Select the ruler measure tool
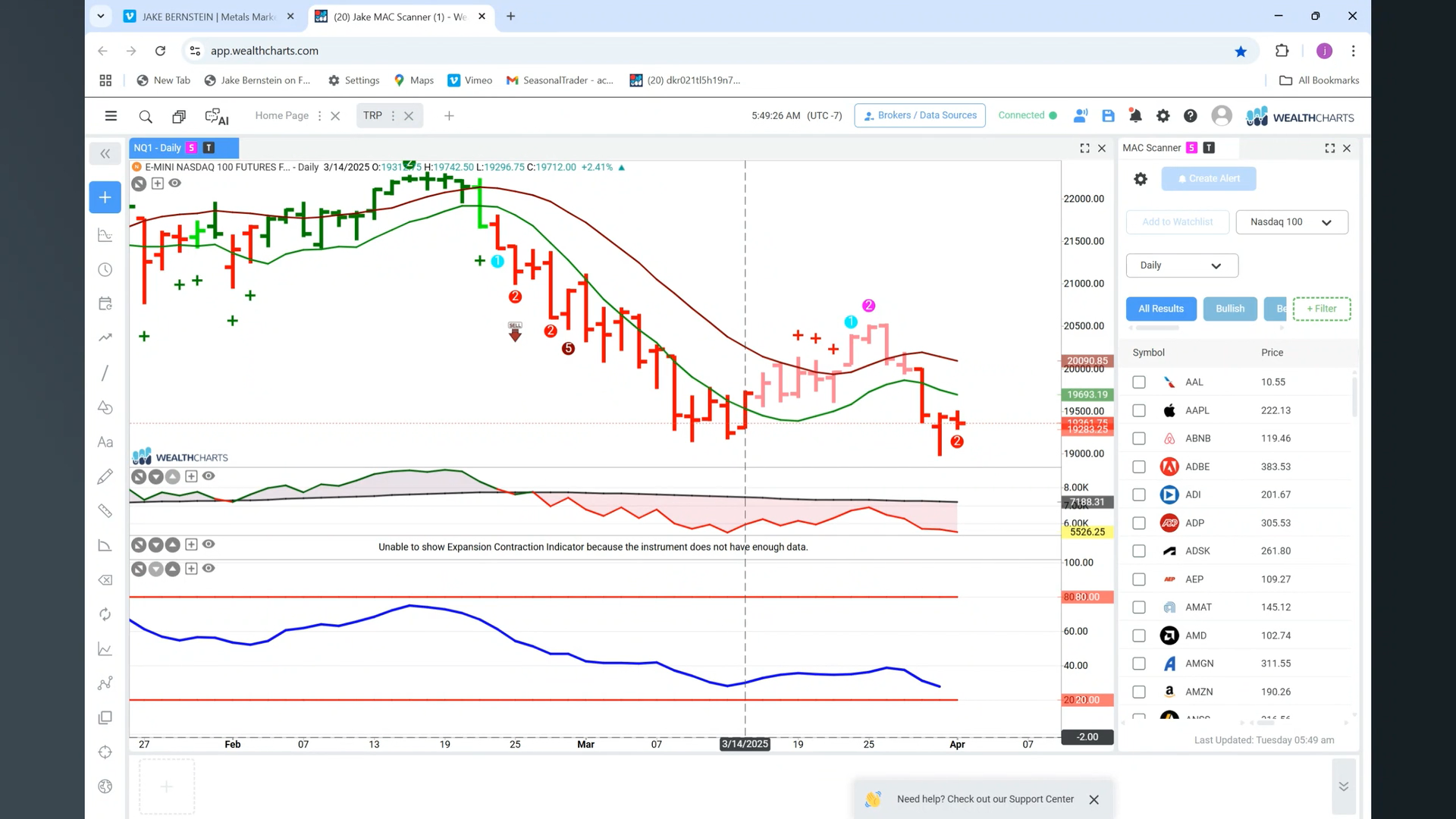This screenshot has width=1456, height=819. [105, 511]
